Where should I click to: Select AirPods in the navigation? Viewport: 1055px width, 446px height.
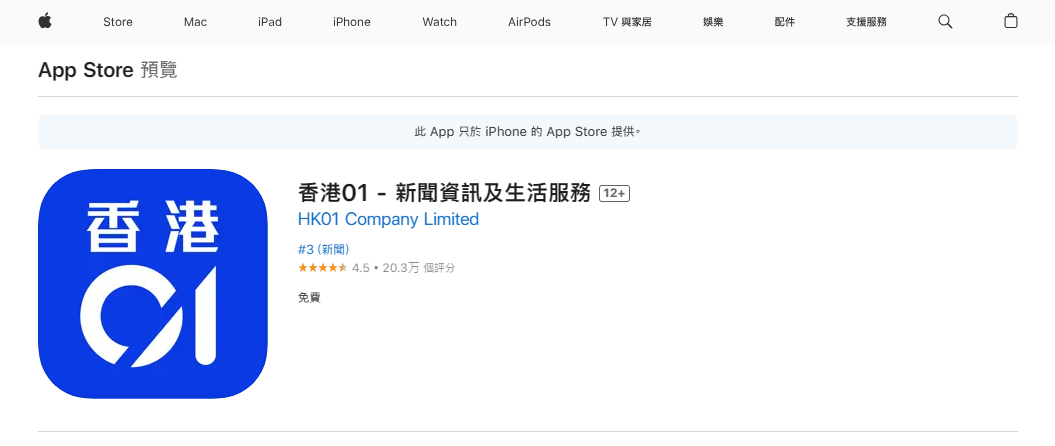pyautogui.click(x=529, y=22)
